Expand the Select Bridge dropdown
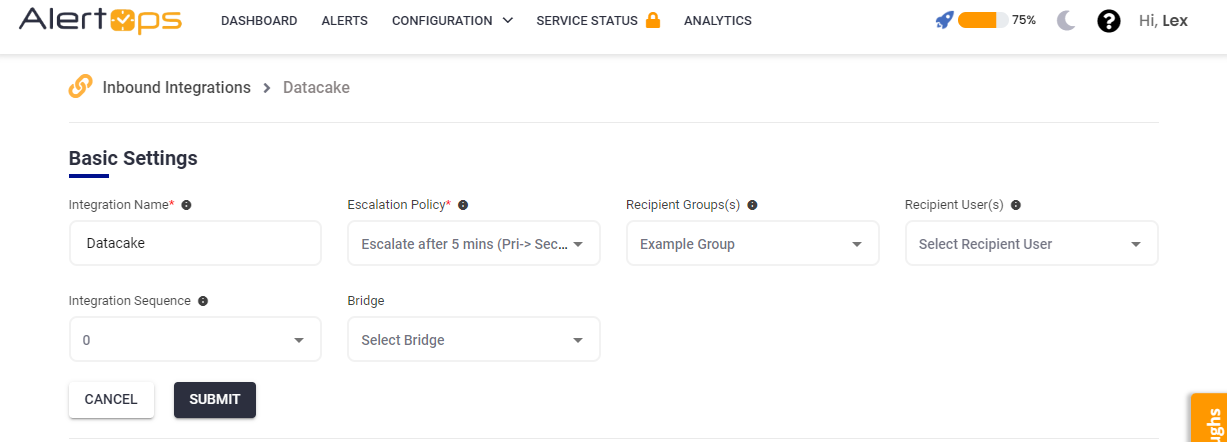This screenshot has height=442, width=1227. [x=474, y=340]
